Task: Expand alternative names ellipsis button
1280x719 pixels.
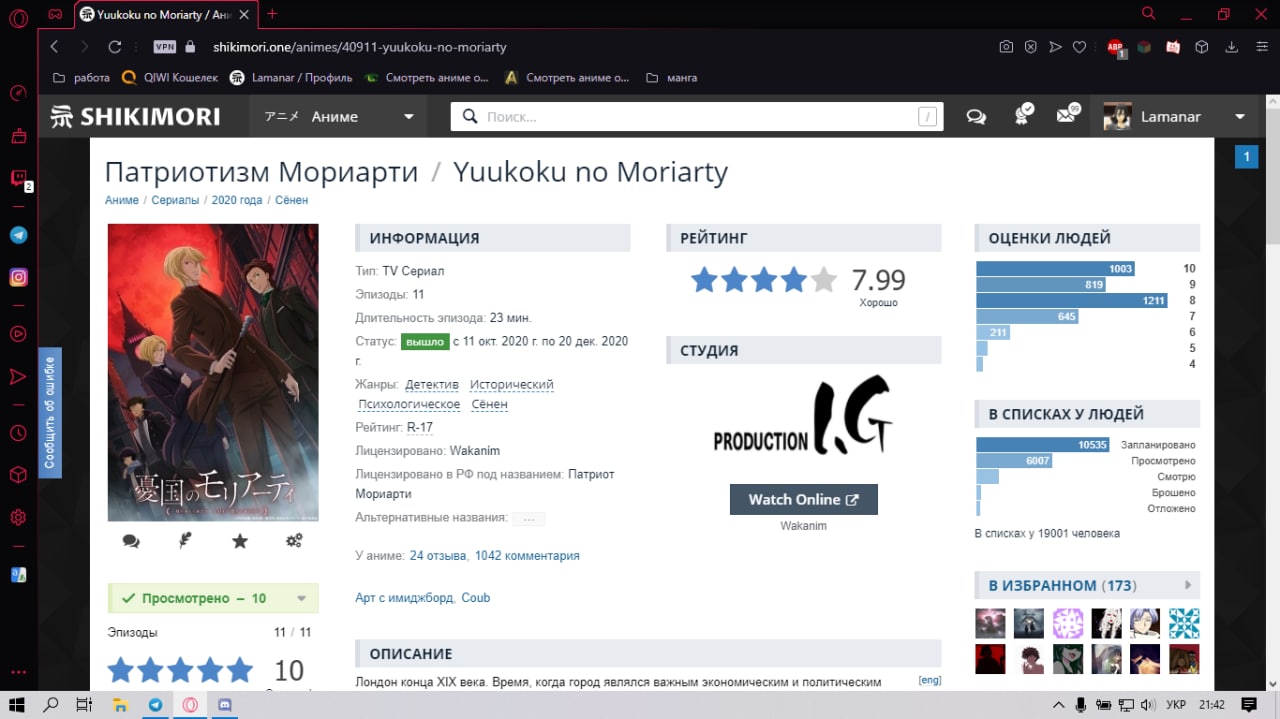Action: click(528, 519)
